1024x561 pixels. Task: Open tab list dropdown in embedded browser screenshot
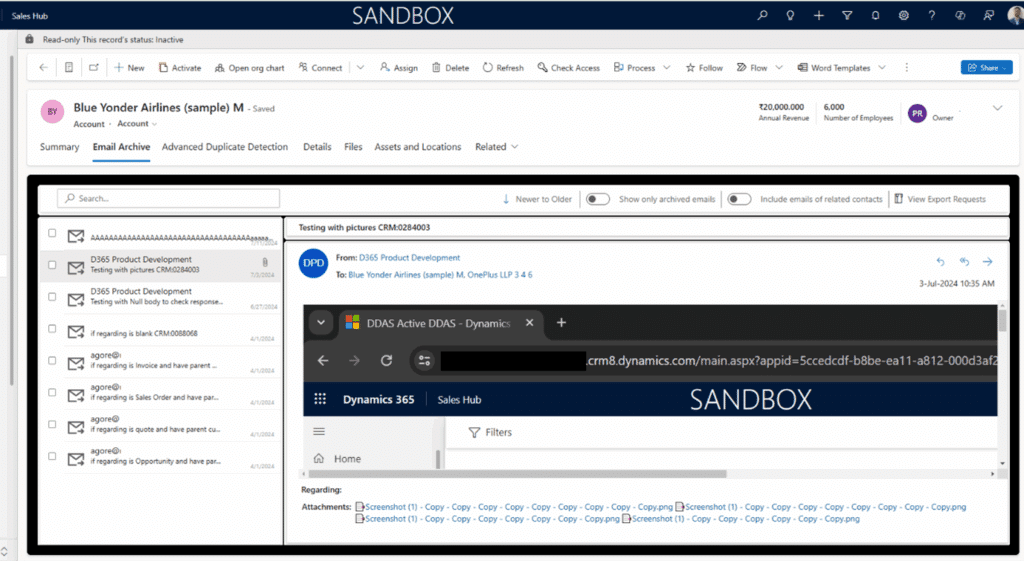[x=321, y=323]
